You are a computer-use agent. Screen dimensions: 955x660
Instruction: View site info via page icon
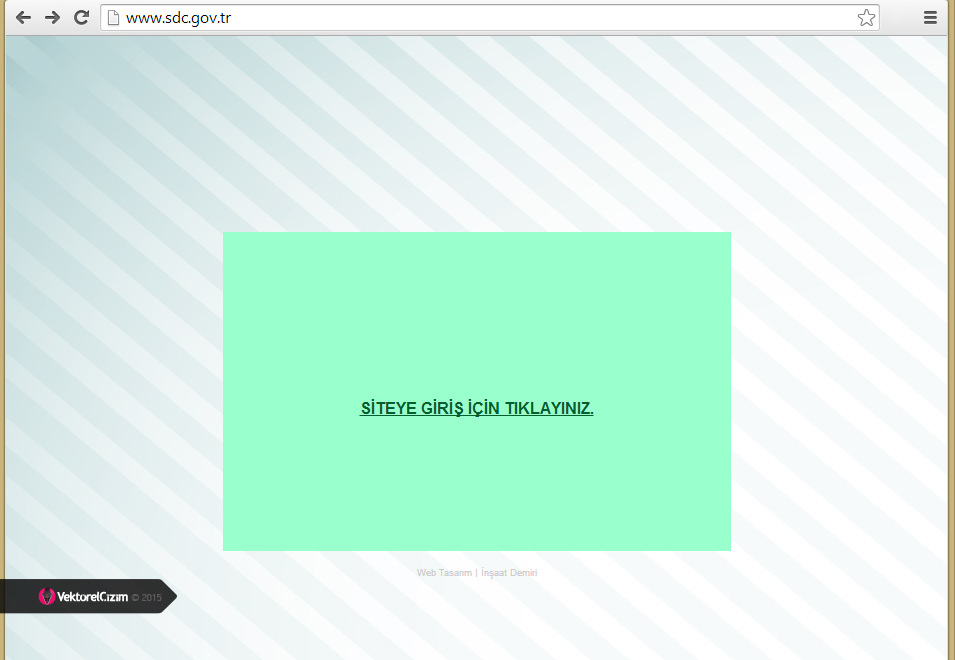[113, 17]
